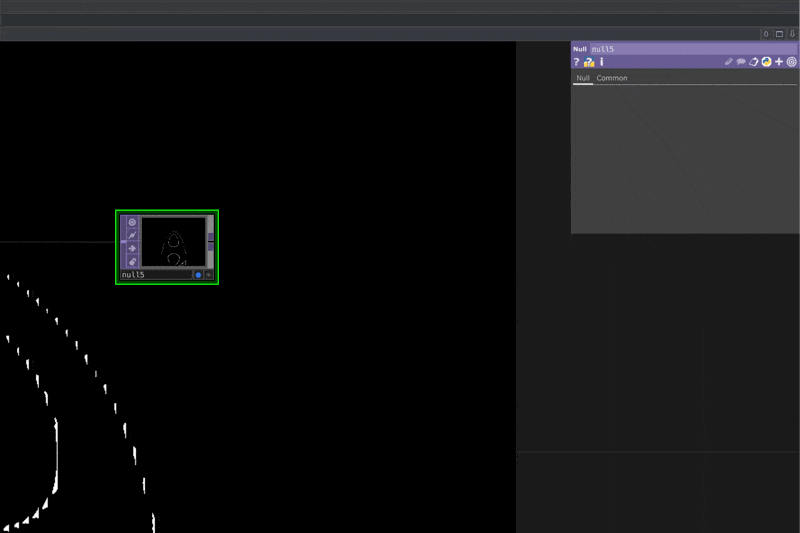This screenshot has height=533, width=800.
Task: Click the pencil edit icon in parameter header
Action: click(729, 62)
